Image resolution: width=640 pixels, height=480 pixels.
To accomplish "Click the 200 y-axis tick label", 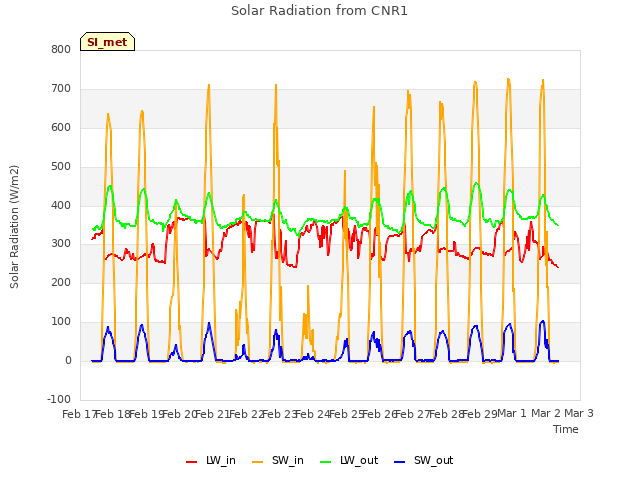I will 61,282.
